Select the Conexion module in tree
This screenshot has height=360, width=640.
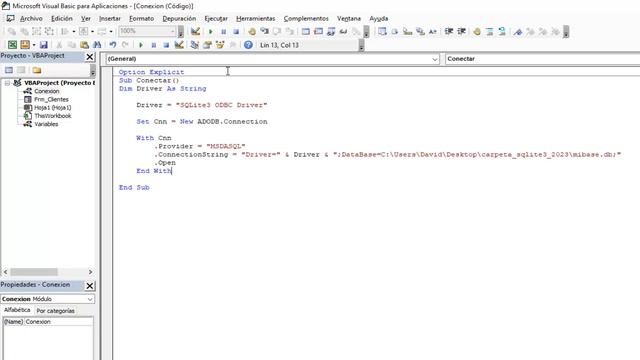click(x=47, y=91)
